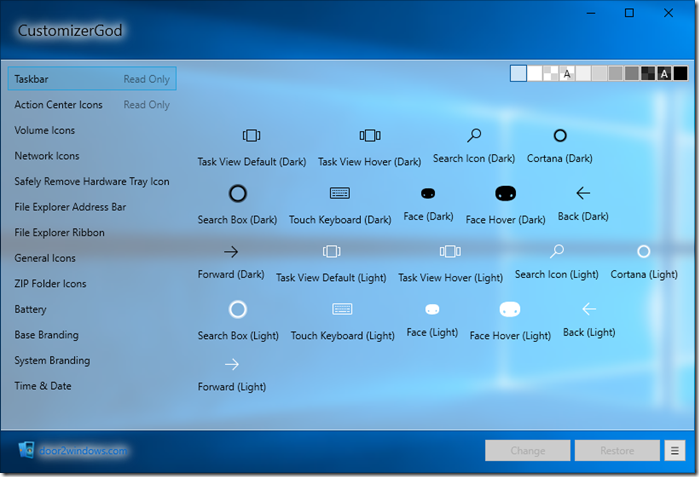Go to the Network Icons category
The width and height of the screenshot is (699, 477).
(x=92, y=156)
